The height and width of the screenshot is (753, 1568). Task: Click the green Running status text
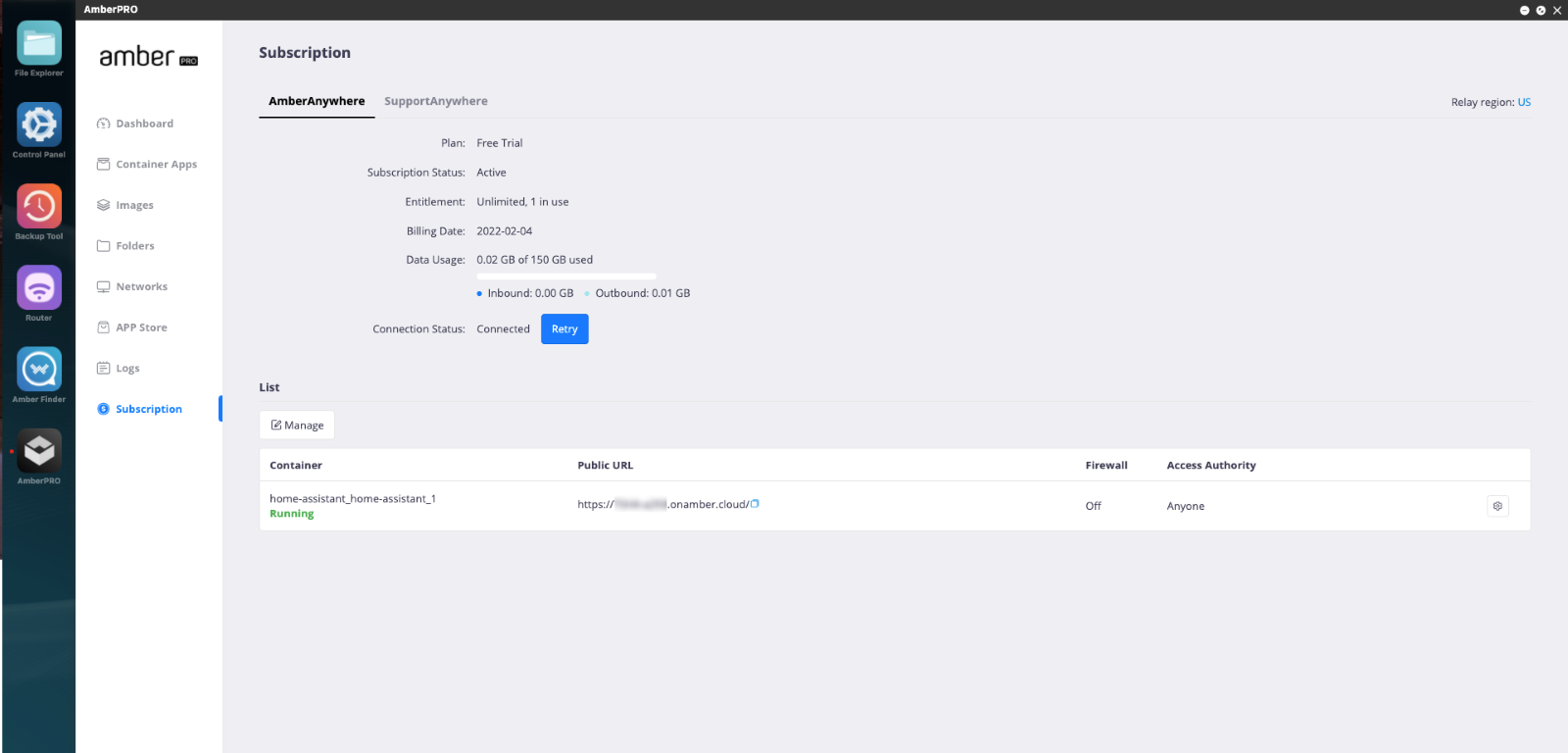tap(292, 514)
